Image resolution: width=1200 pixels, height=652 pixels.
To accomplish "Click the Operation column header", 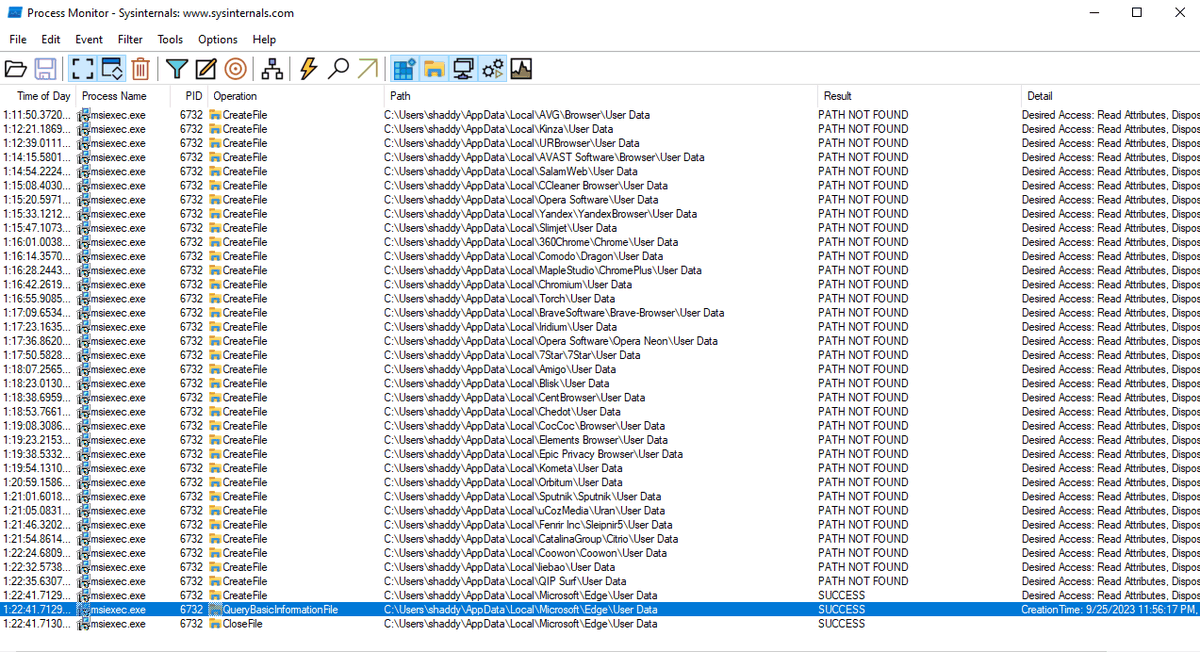I will (x=235, y=96).
